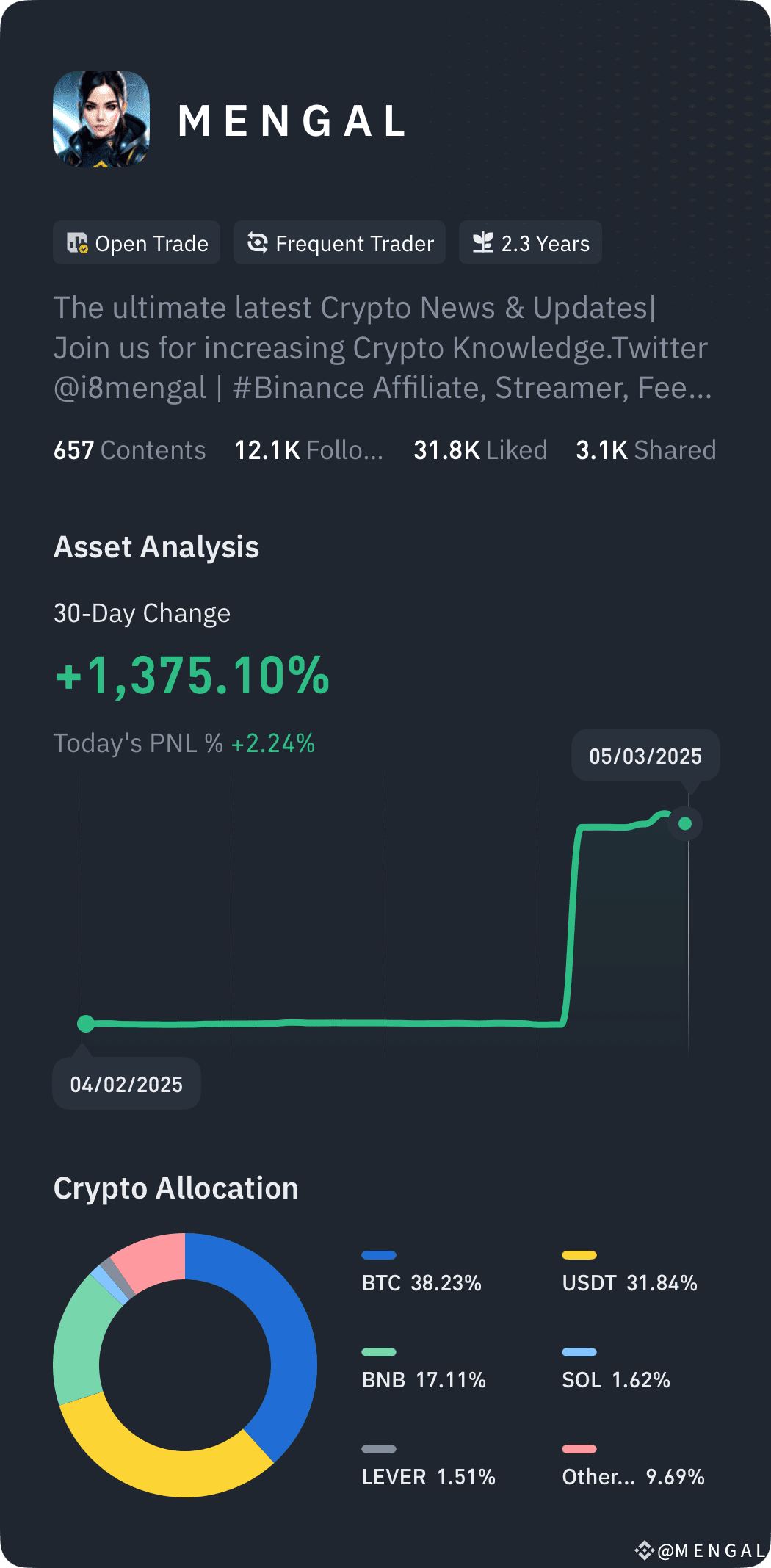
Task: Click the 2.3 Years sprout icon
Action: coord(484,242)
